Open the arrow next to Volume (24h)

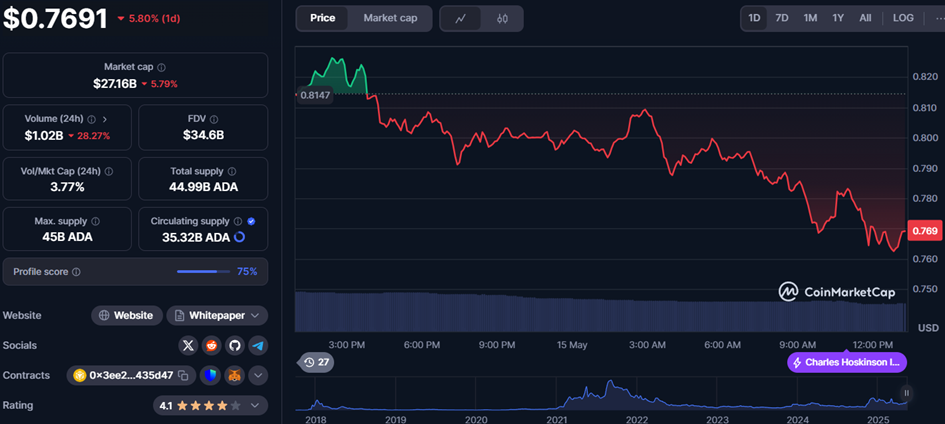[x=104, y=119]
